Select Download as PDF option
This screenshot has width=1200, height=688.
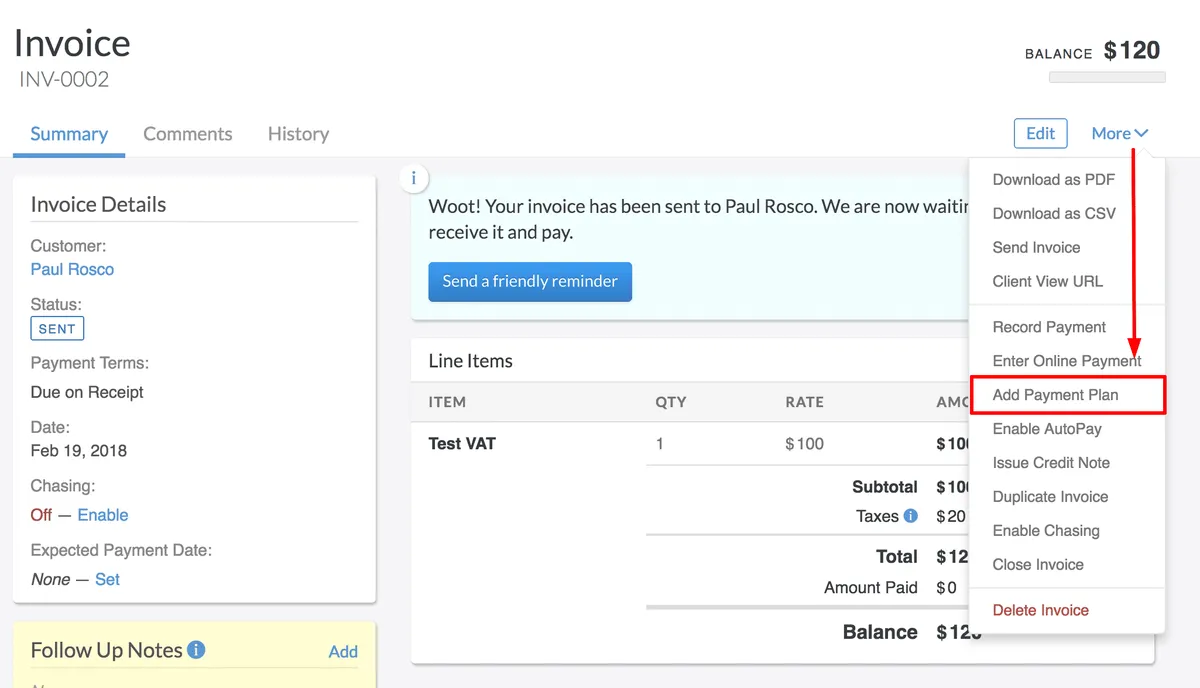1053,180
